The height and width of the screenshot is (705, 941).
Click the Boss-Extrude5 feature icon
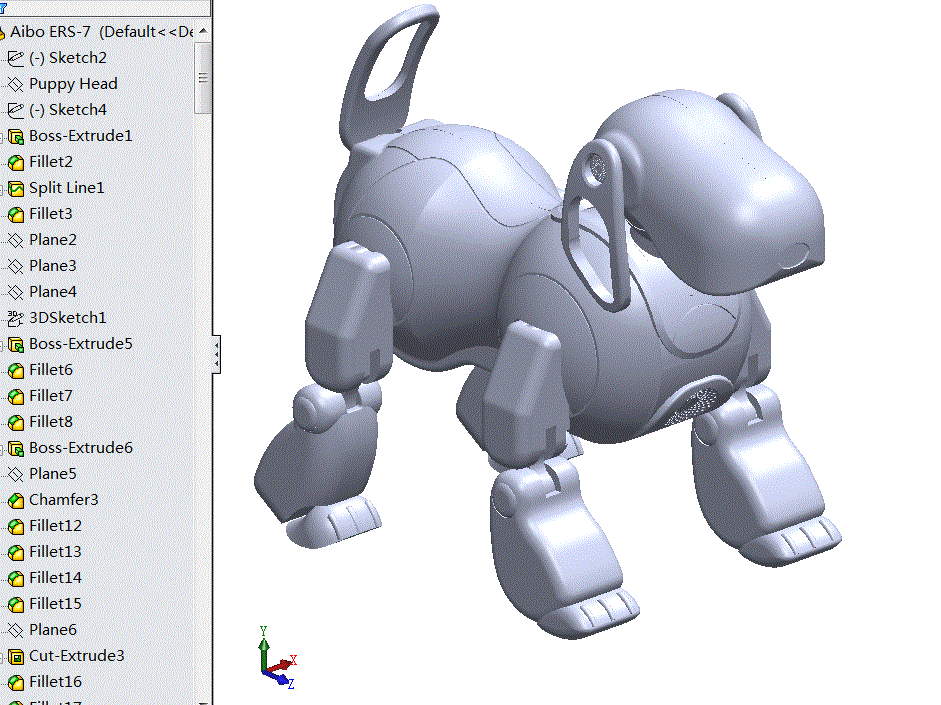16,344
